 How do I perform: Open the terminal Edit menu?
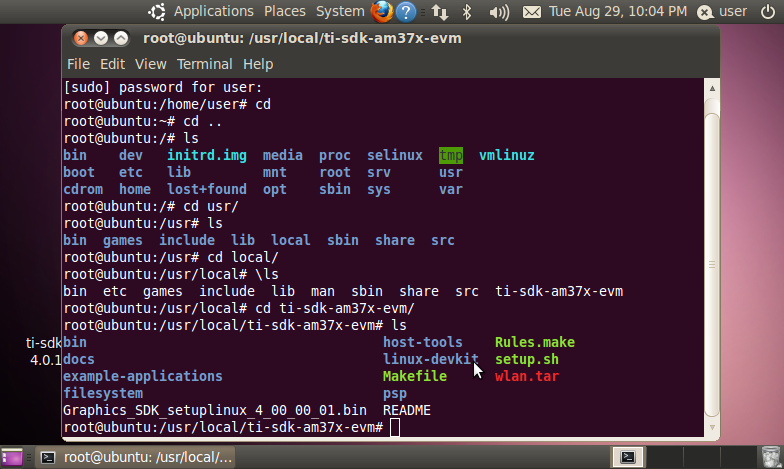click(x=112, y=64)
